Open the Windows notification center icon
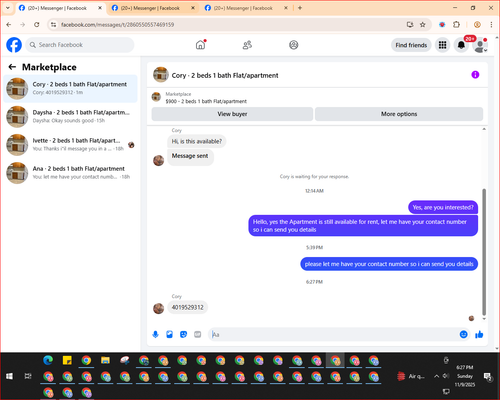500x400 pixels. pos(488,376)
